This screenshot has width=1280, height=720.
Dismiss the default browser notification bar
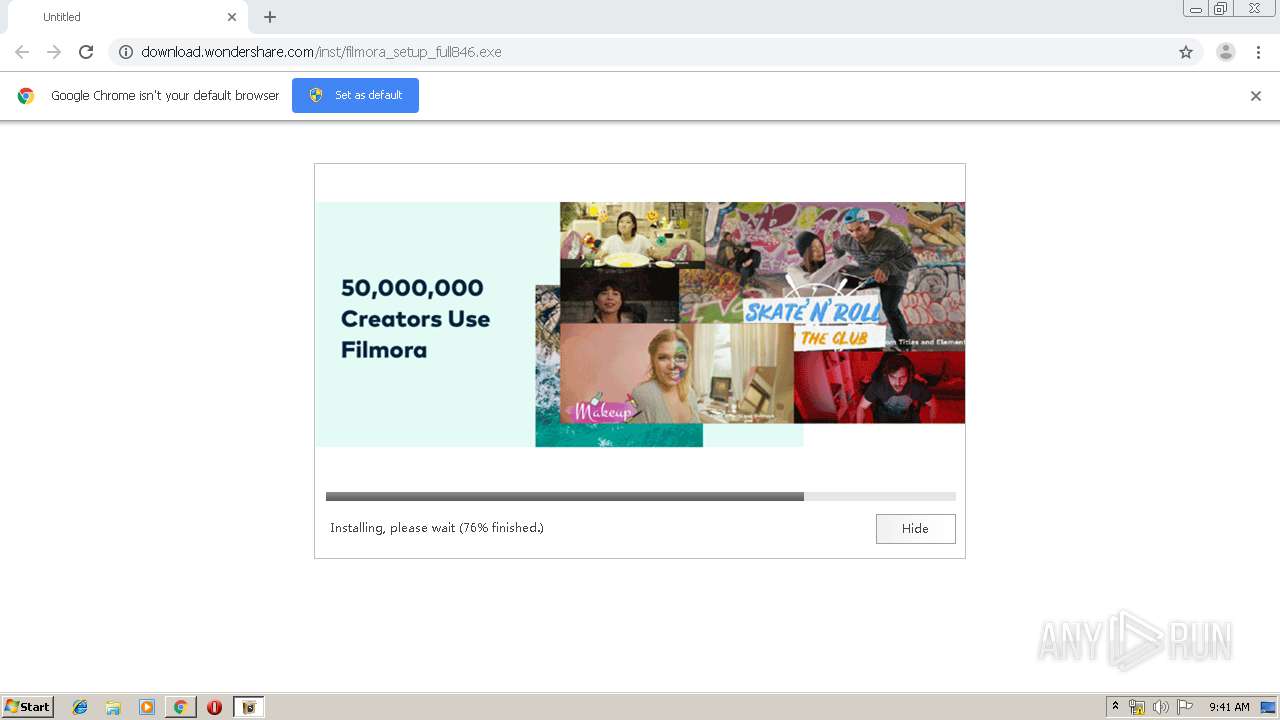pos(1256,96)
